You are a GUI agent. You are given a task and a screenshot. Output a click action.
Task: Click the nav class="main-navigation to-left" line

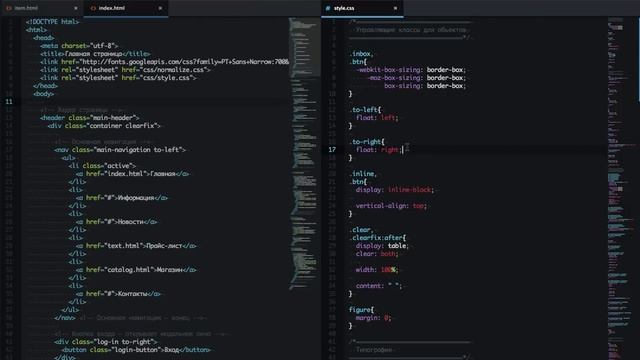[120, 150]
